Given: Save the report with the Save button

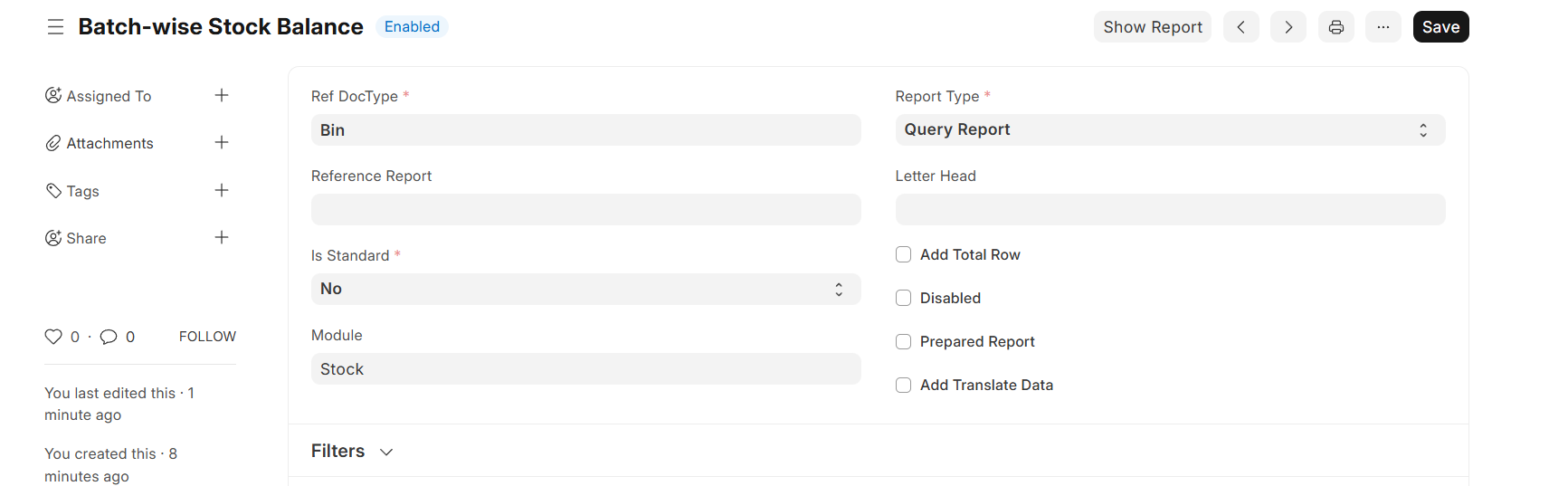Looking at the screenshot, I should 1440,27.
